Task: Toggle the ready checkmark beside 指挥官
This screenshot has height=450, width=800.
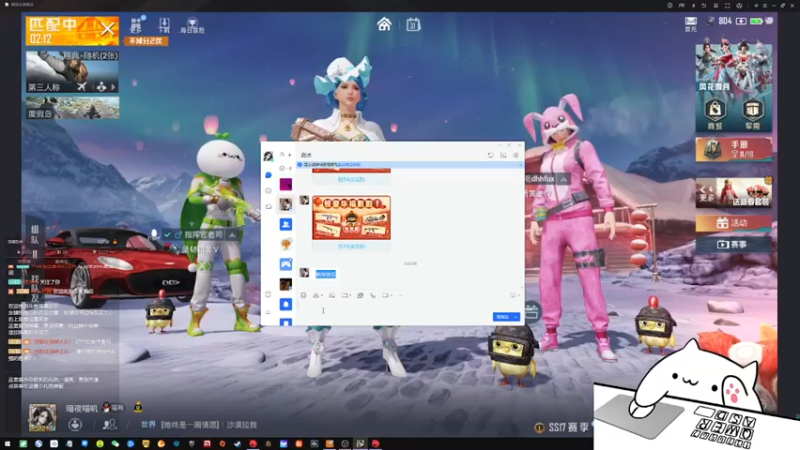Action: coord(167,235)
